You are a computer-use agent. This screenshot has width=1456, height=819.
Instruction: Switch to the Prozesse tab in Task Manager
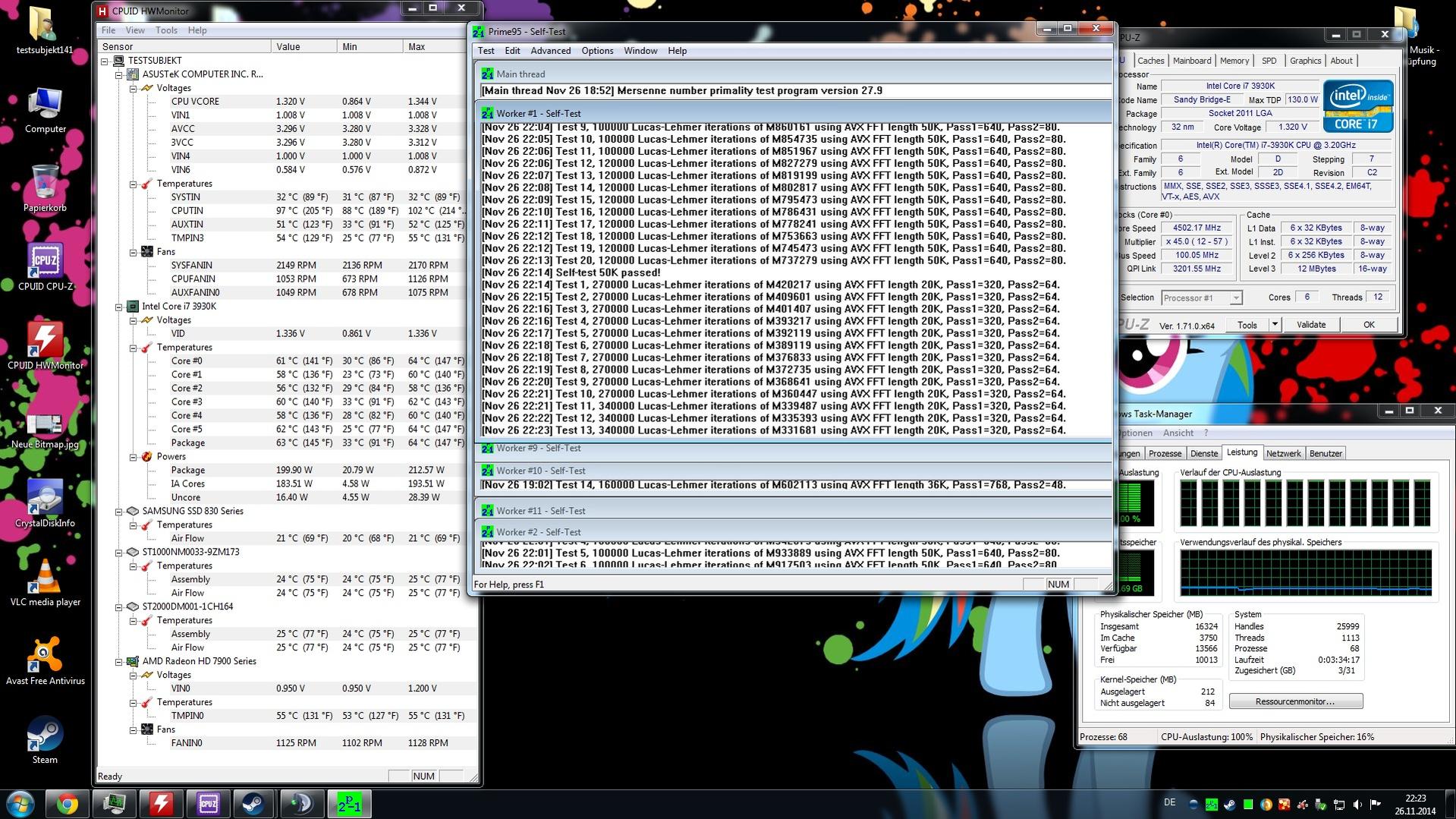point(1165,453)
